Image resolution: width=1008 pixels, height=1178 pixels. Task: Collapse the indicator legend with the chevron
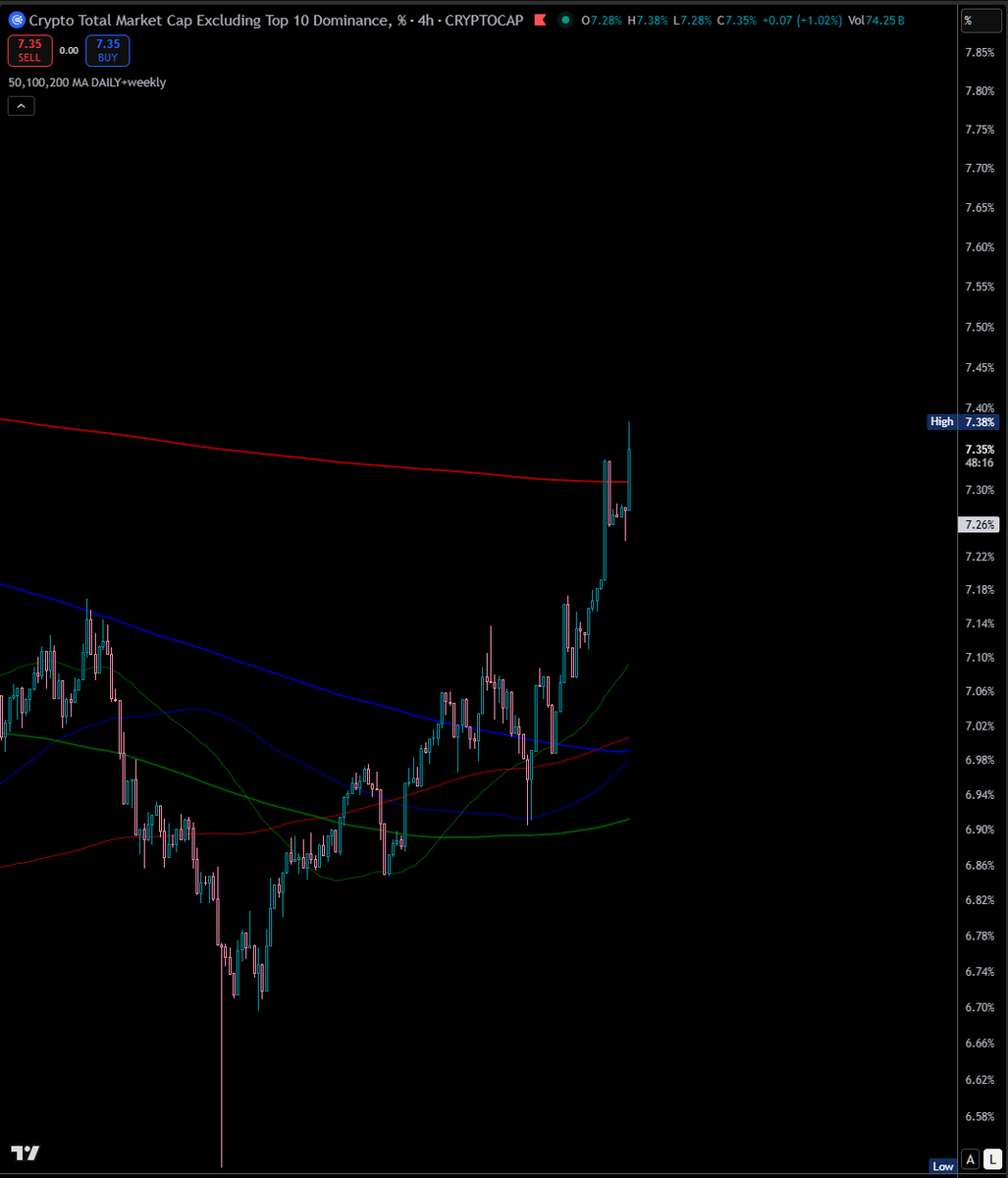click(21, 106)
